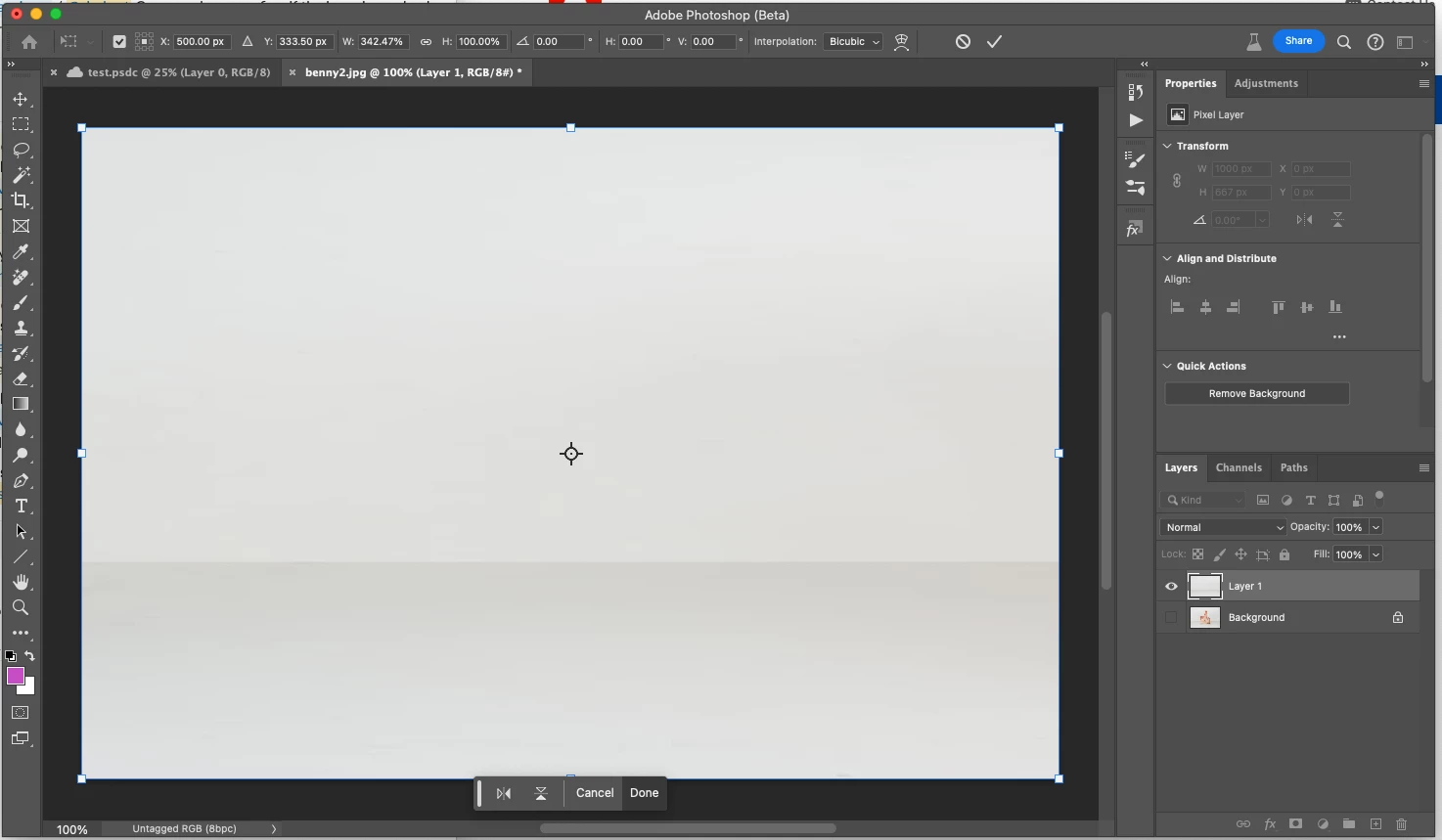Viewport: 1442px width, 840px height.
Task: Select the Eraser tool
Action: point(21,379)
